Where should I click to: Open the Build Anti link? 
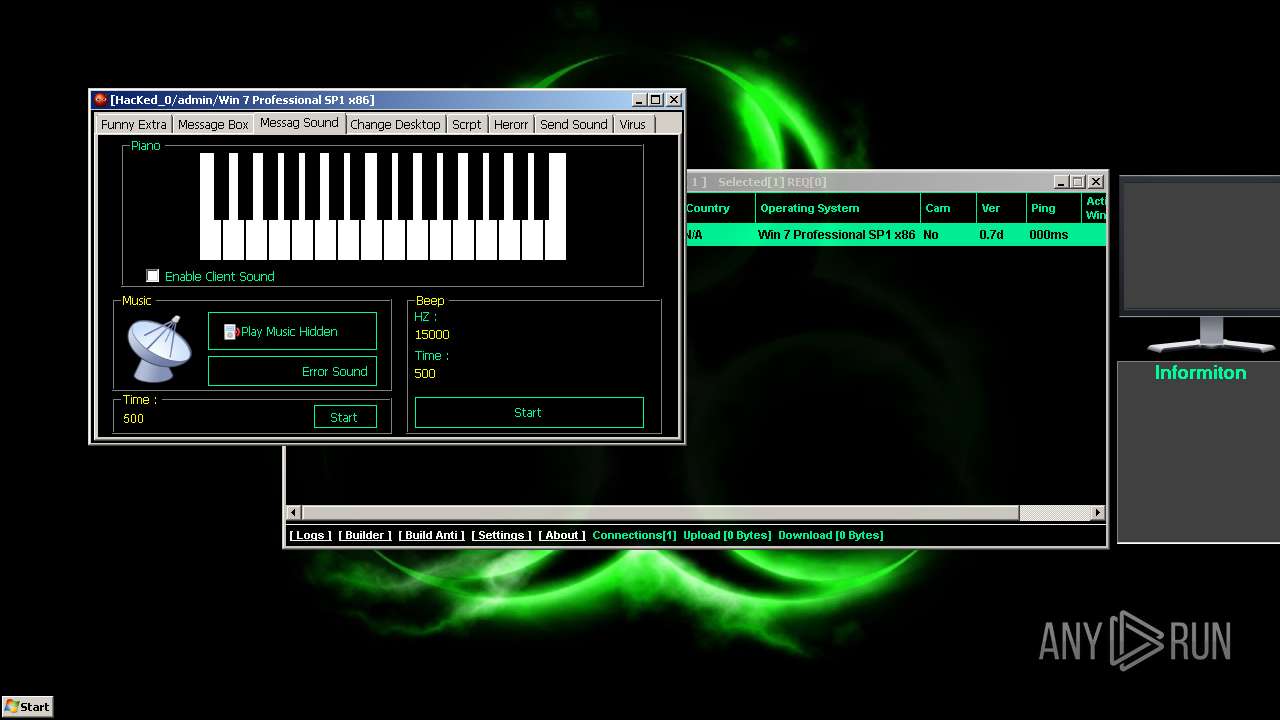(x=432, y=535)
